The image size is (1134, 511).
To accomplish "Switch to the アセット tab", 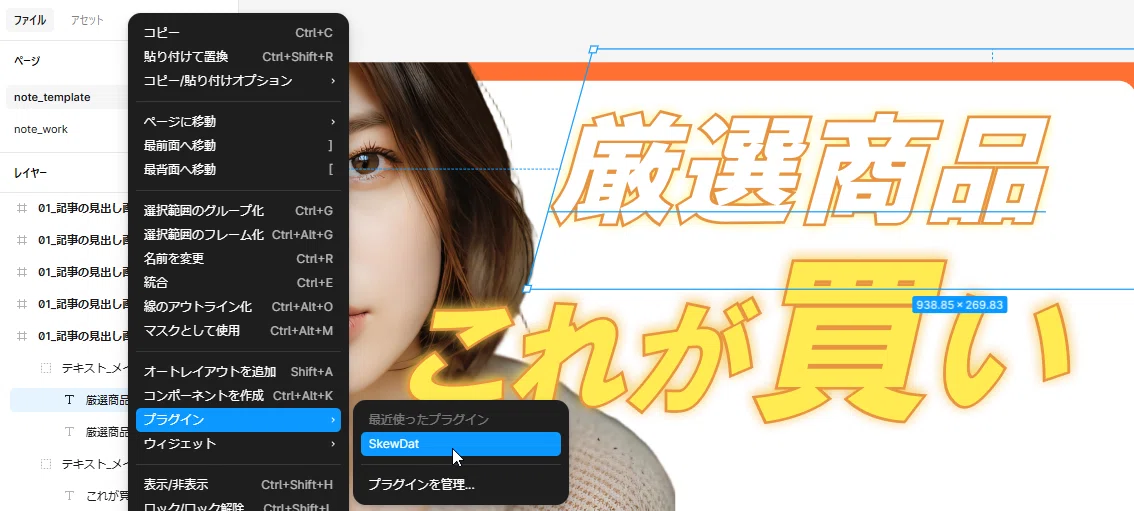I will tap(87, 20).
